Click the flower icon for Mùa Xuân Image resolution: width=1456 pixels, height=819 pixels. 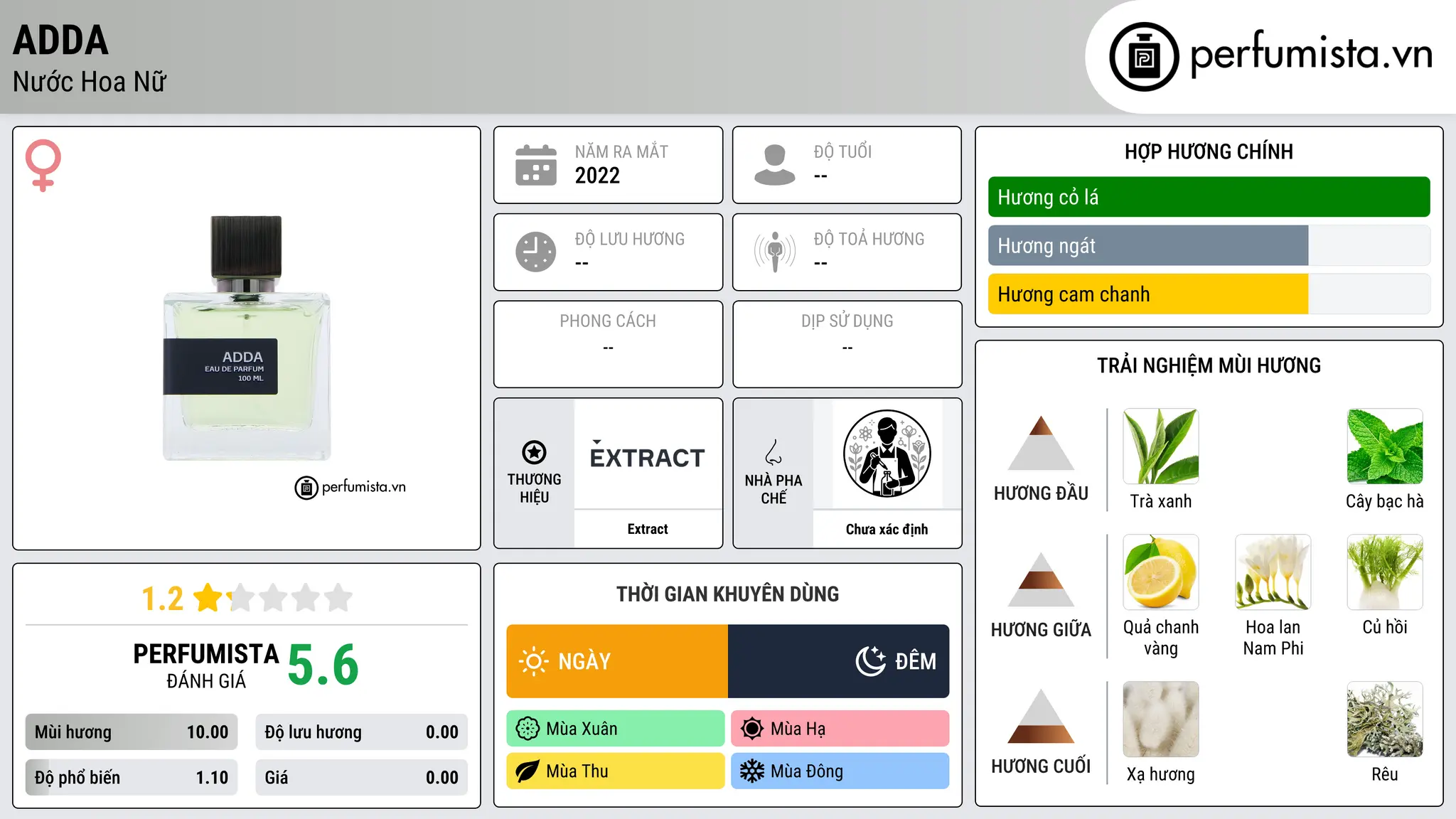click(x=528, y=729)
